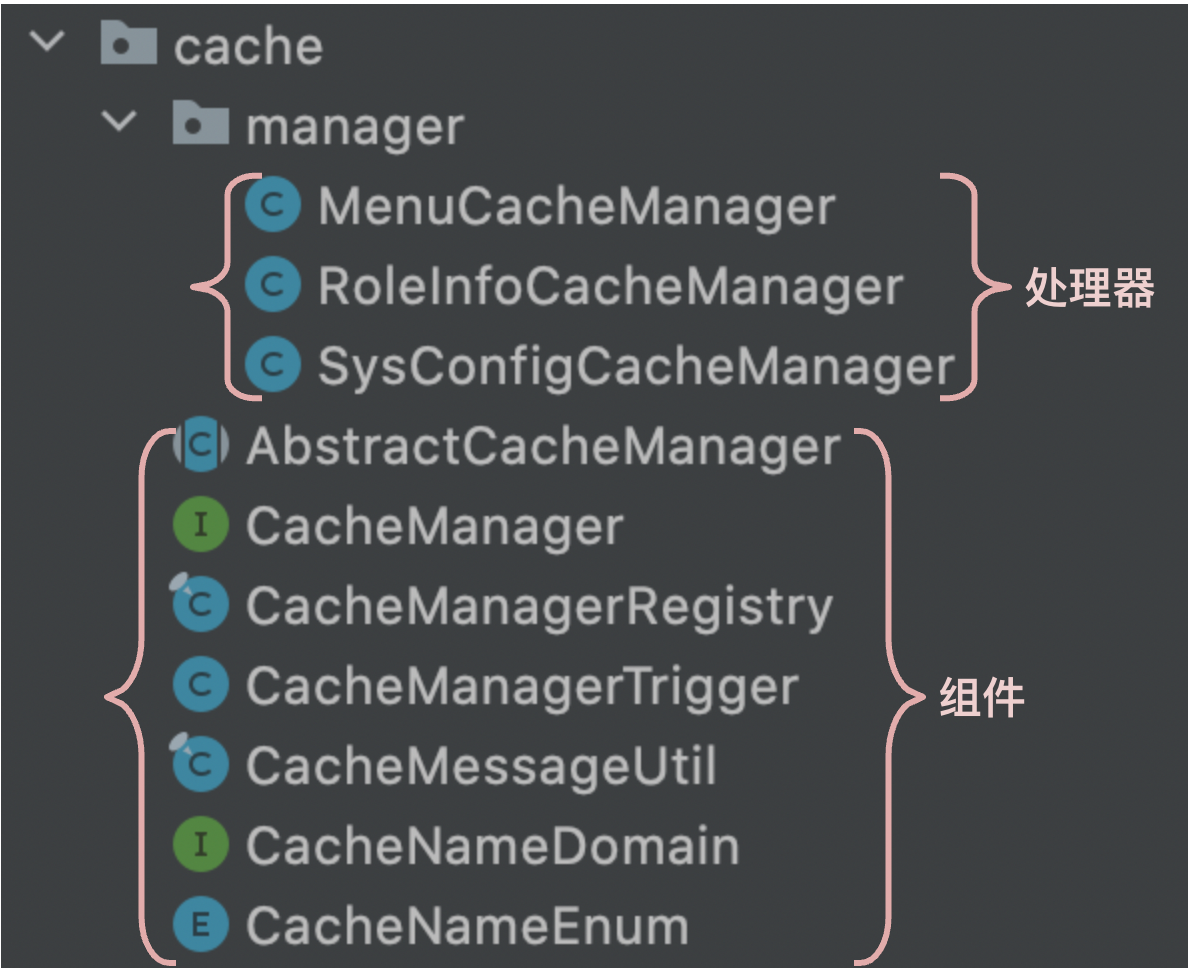The image size is (1188, 970).
Task: Select SysConfigCacheManager in the tree
Action: [x=634, y=367]
